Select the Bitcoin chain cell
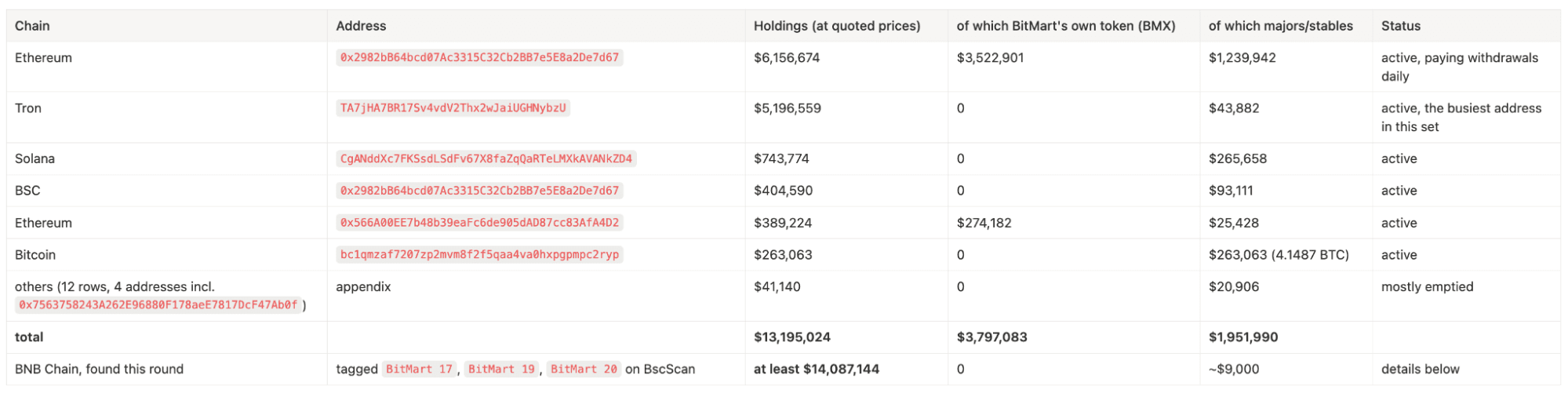 click(35, 255)
